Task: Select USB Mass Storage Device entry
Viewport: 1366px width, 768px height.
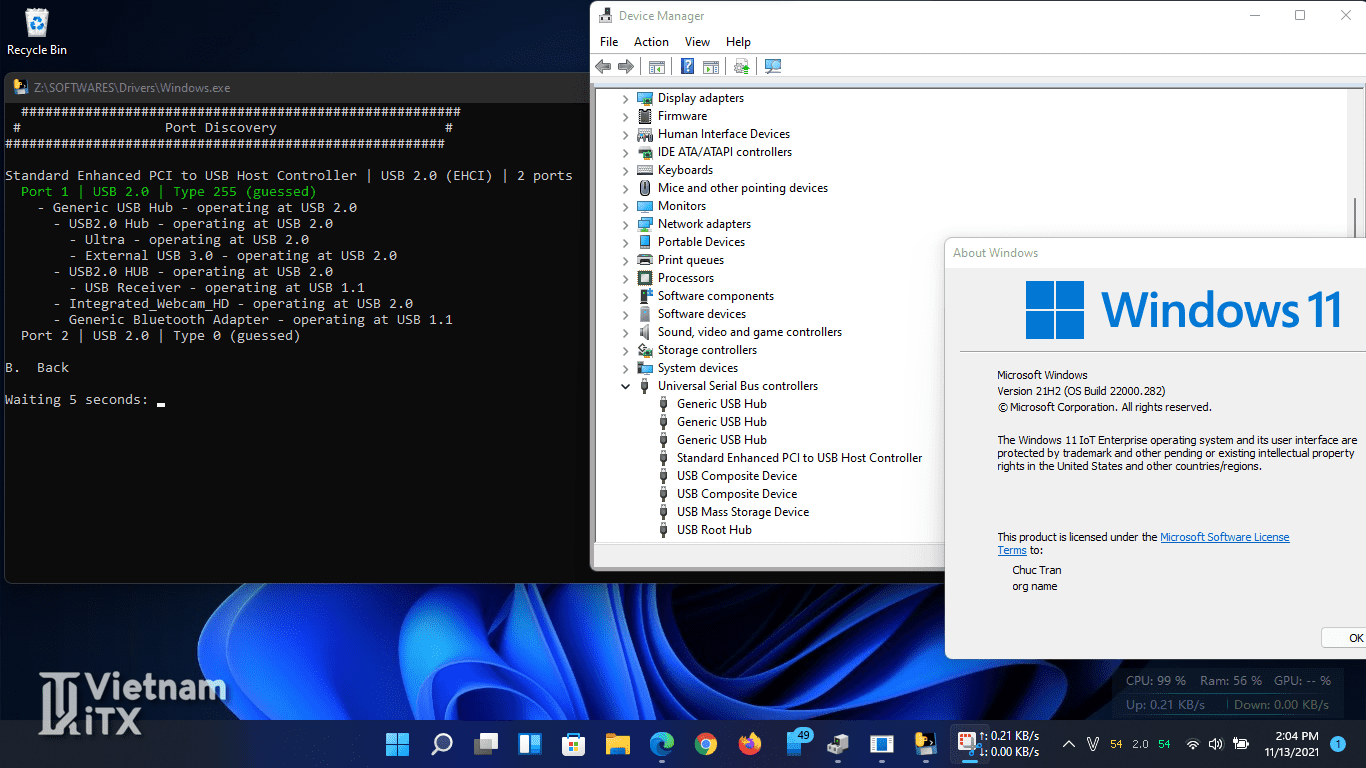Action: click(742, 512)
